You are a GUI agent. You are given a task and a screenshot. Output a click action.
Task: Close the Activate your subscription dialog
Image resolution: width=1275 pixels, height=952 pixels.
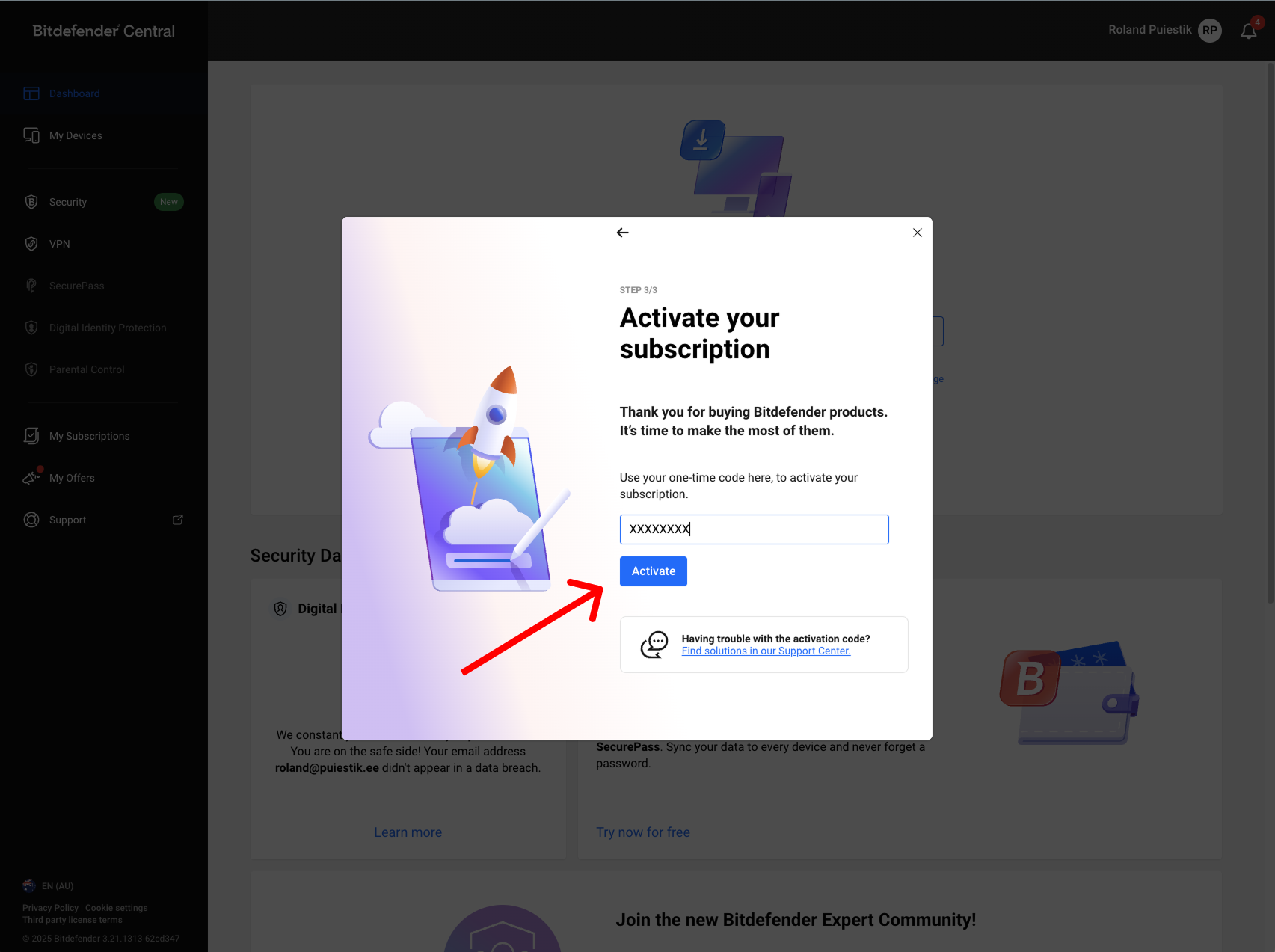click(918, 233)
